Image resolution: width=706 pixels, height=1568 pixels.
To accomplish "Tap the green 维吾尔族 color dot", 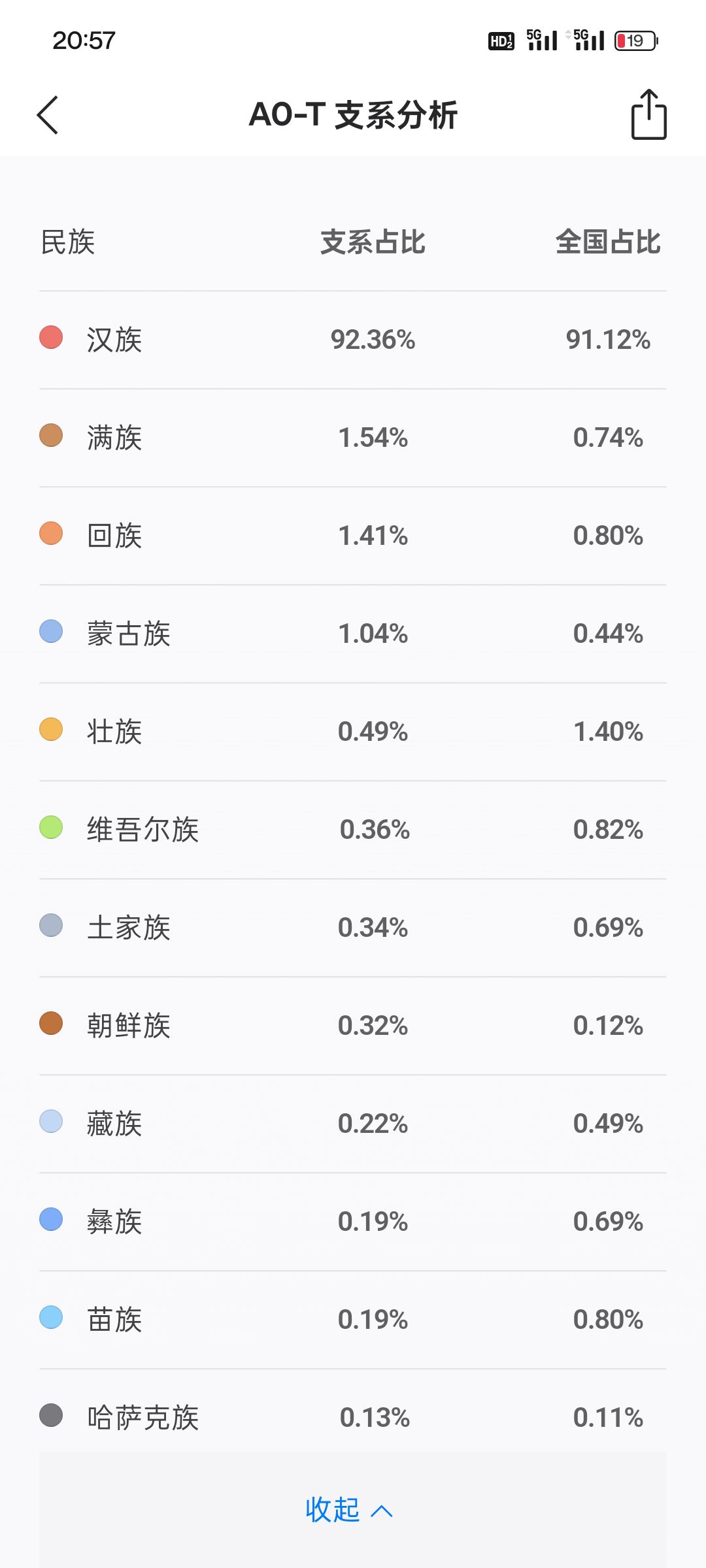I will point(51,828).
